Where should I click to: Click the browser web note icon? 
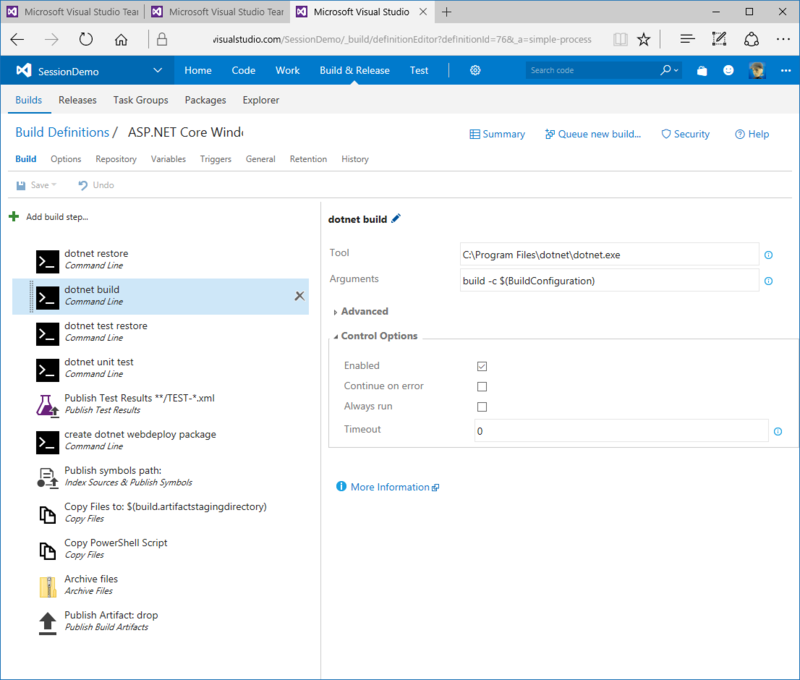click(x=719, y=39)
